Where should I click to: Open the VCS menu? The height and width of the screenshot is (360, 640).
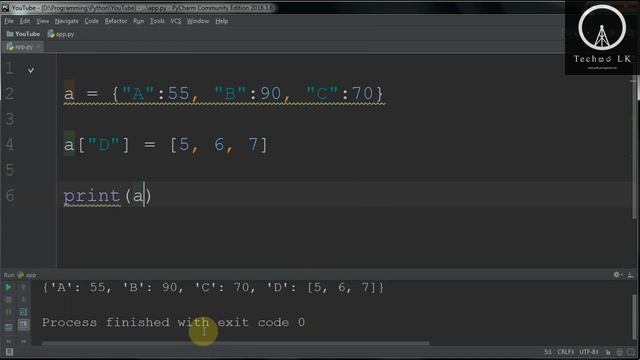176,21
